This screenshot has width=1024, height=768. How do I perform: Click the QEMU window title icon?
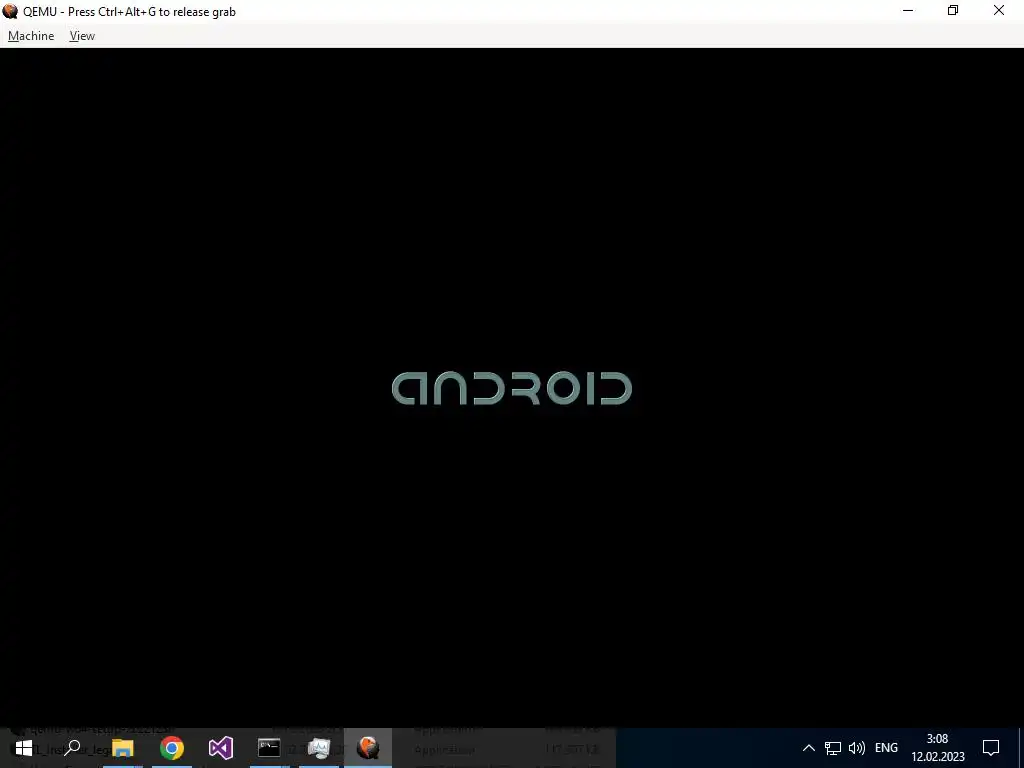10,11
